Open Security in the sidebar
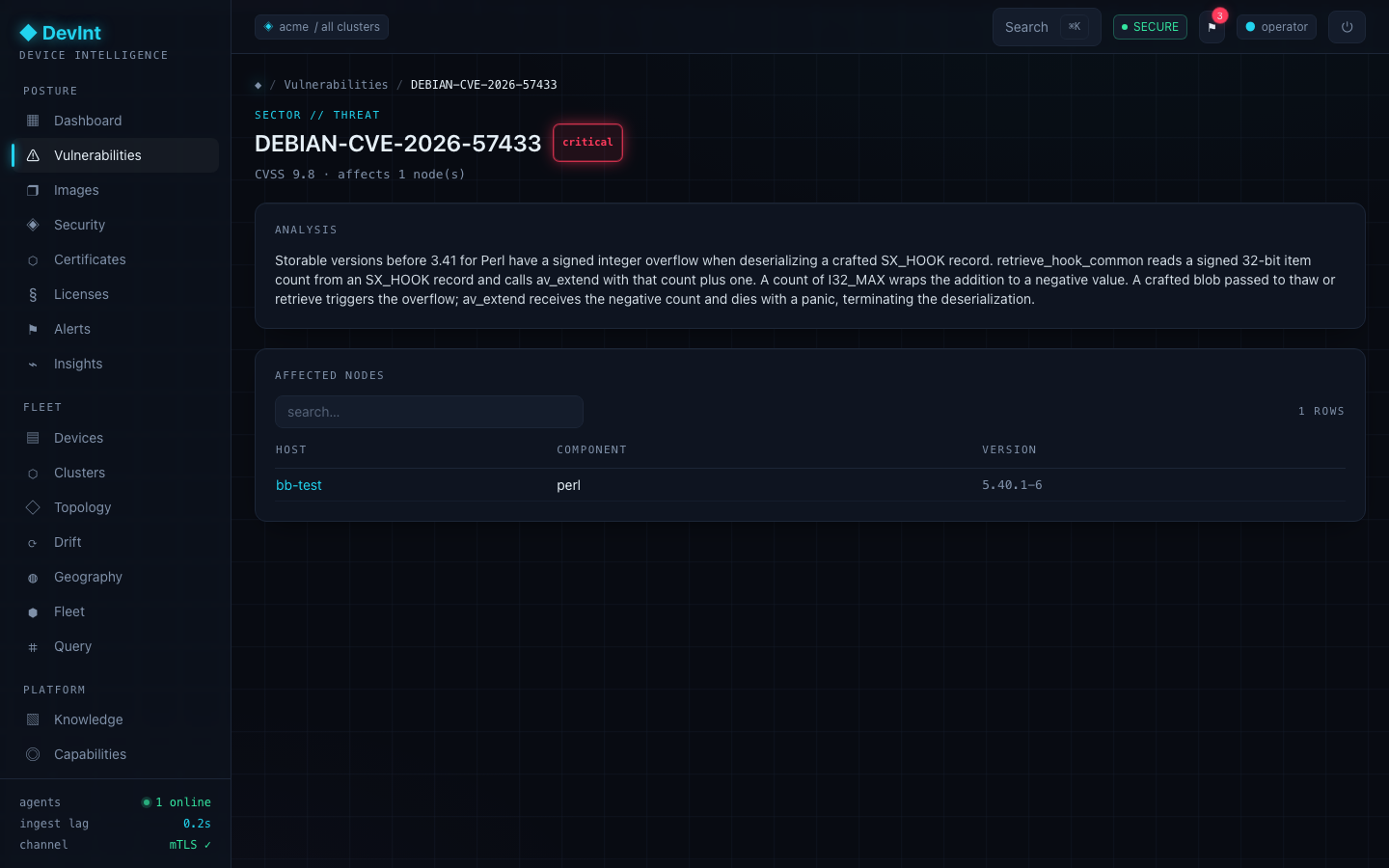Image resolution: width=1389 pixels, height=868 pixels. click(115, 225)
